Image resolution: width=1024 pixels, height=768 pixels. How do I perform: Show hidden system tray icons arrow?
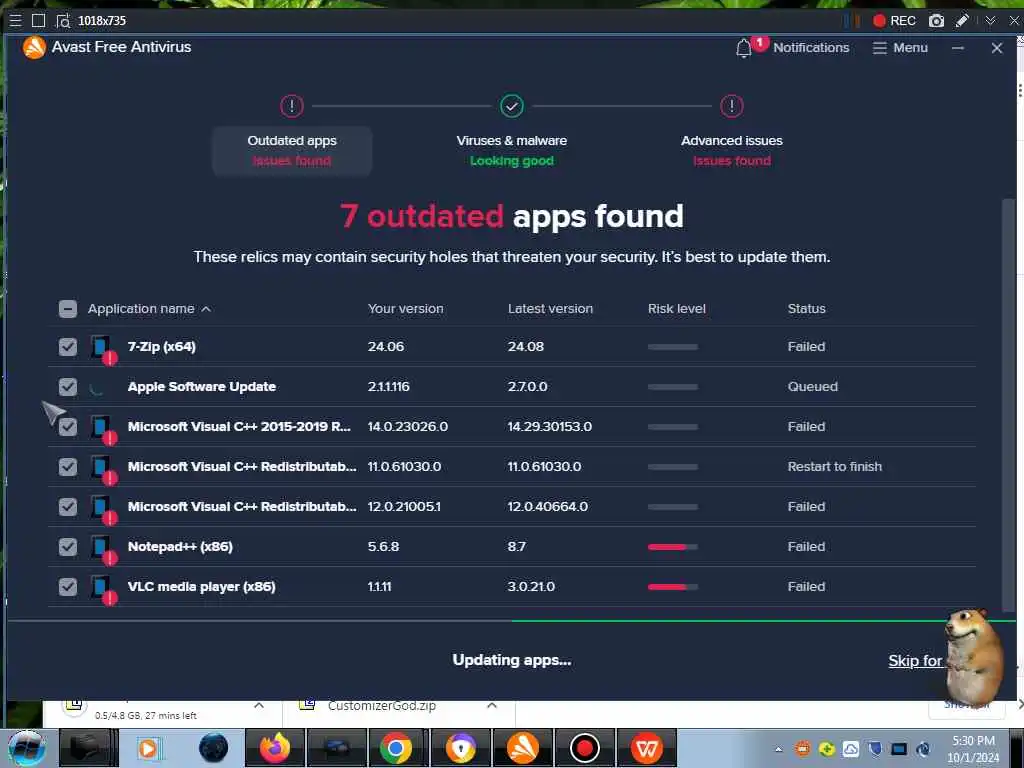point(778,749)
